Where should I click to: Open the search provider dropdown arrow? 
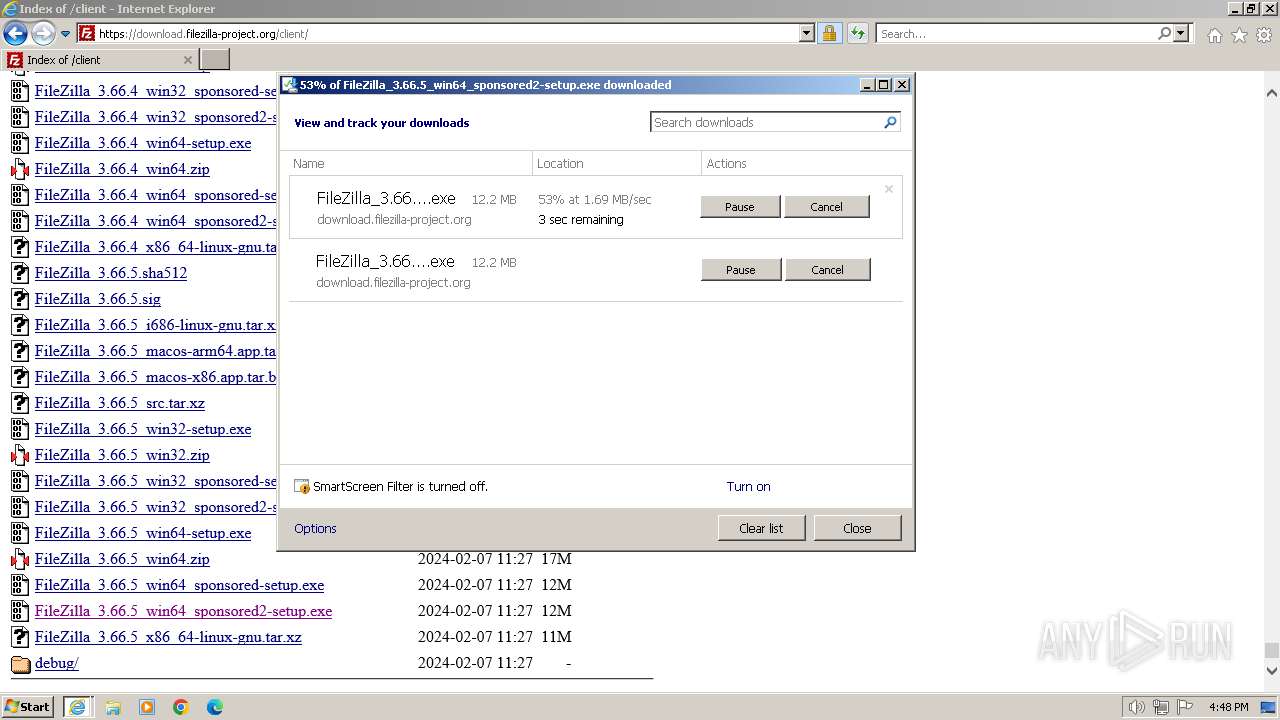(x=1181, y=33)
